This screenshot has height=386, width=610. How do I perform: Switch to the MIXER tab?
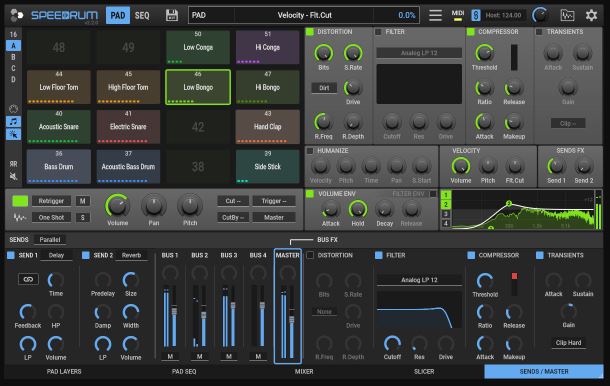[x=304, y=372]
